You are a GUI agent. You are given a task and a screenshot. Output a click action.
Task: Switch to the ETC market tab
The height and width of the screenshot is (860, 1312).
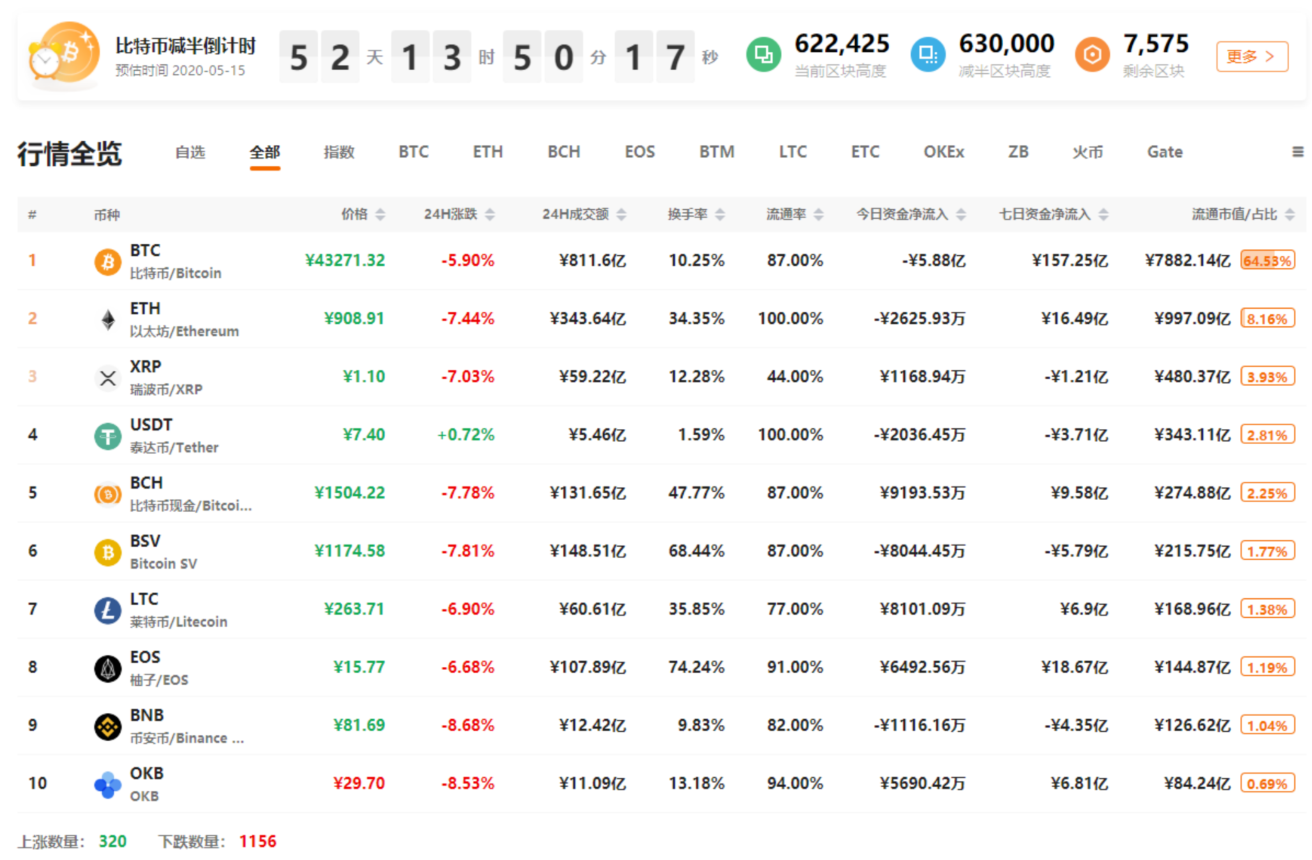tap(865, 152)
